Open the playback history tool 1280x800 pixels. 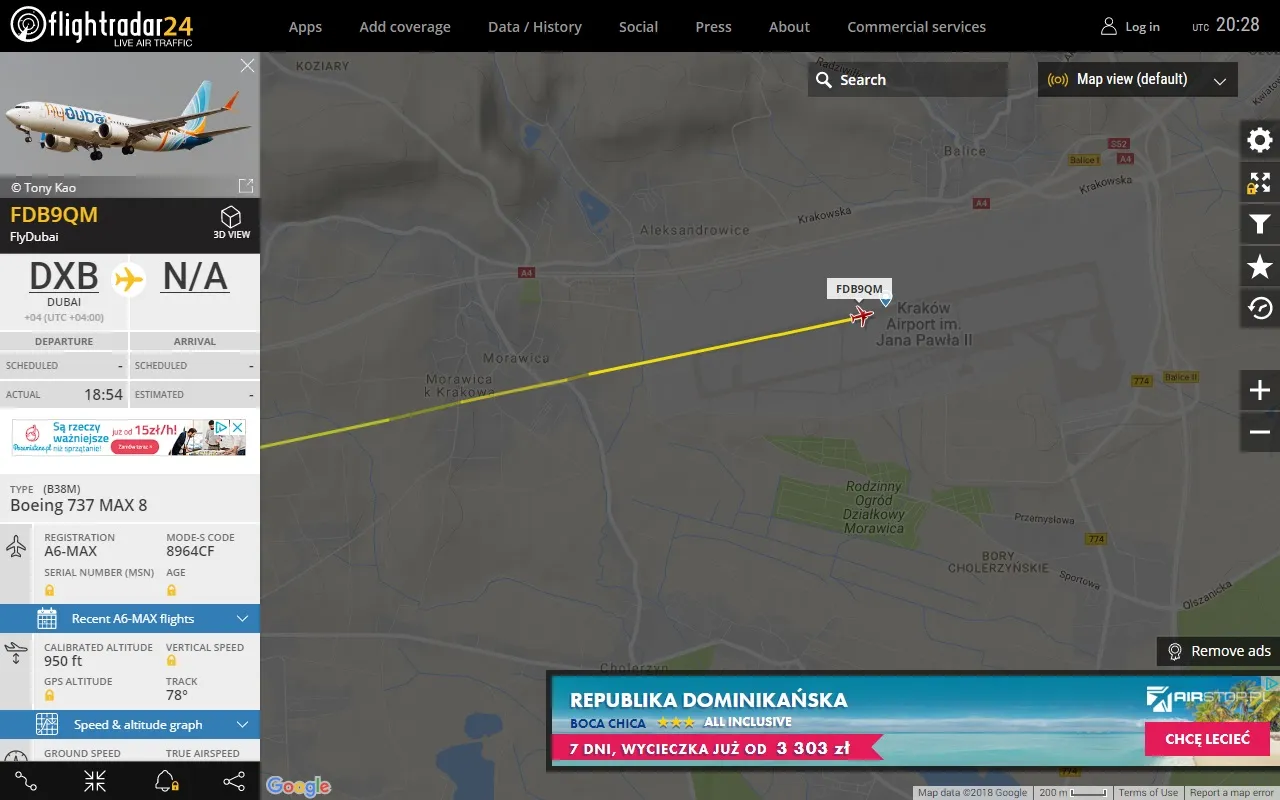click(1259, 308)
